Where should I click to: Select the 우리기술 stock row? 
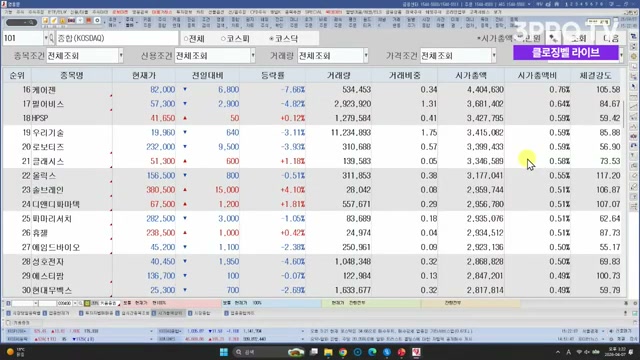tap(313, 132)
